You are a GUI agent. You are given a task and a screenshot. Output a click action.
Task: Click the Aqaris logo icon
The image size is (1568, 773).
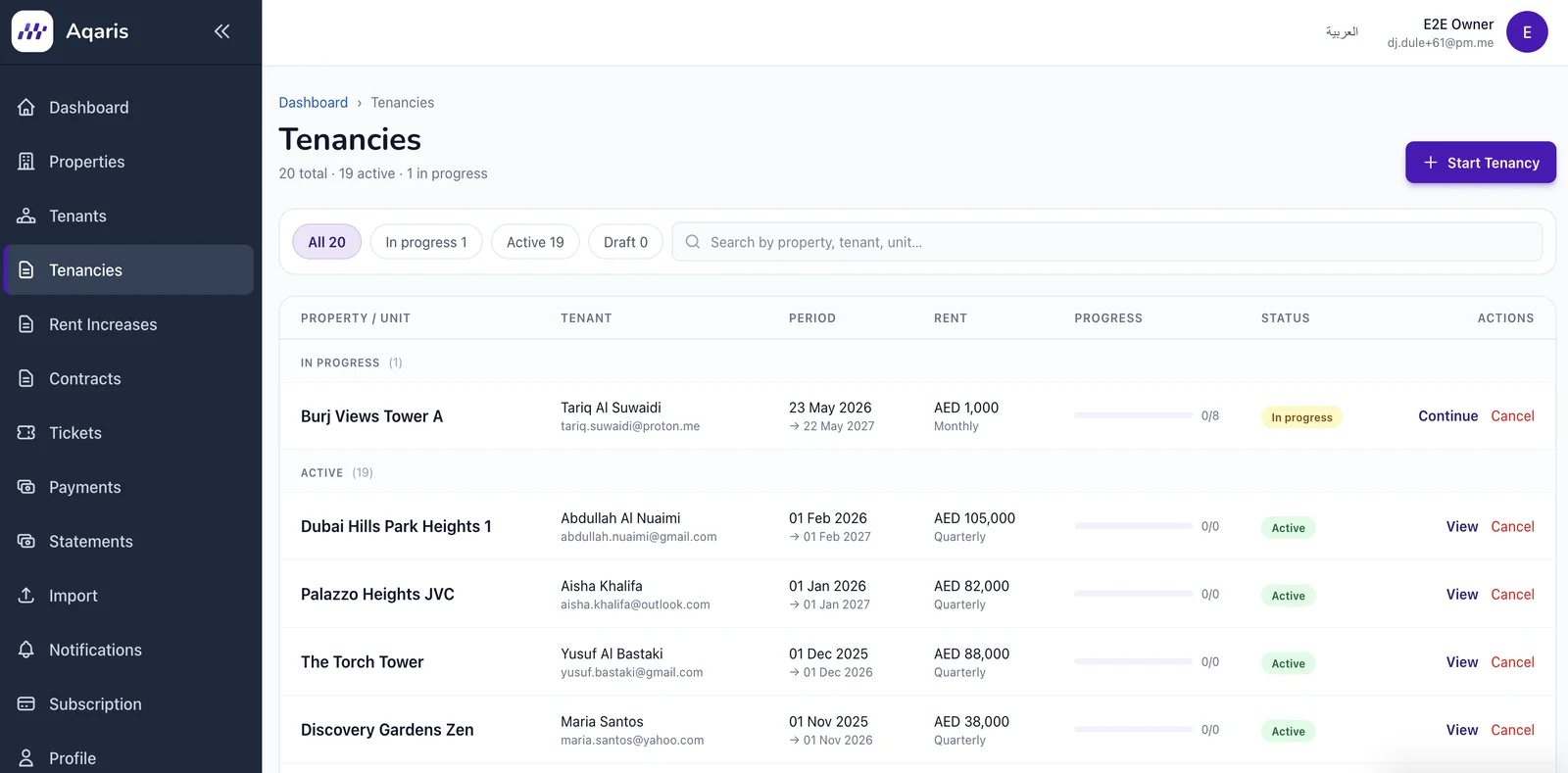click(32, 31)
